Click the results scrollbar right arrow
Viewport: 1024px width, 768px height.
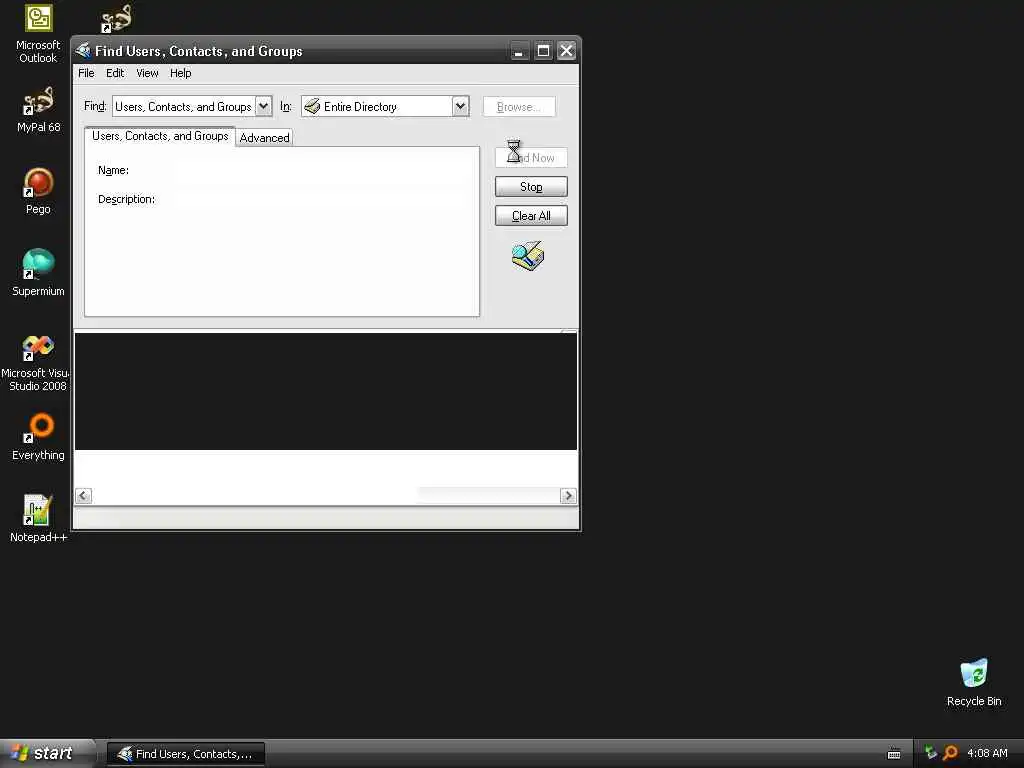tap(568, 496)
